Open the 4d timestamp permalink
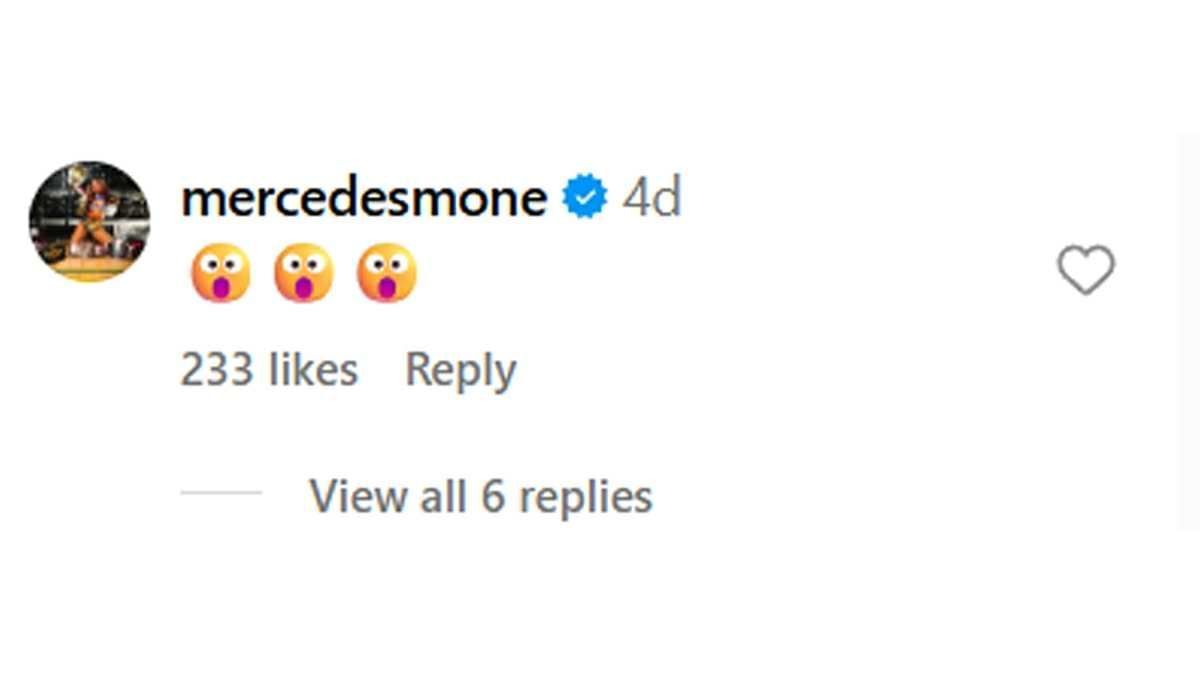1200x675 pixels. [651, 198]
